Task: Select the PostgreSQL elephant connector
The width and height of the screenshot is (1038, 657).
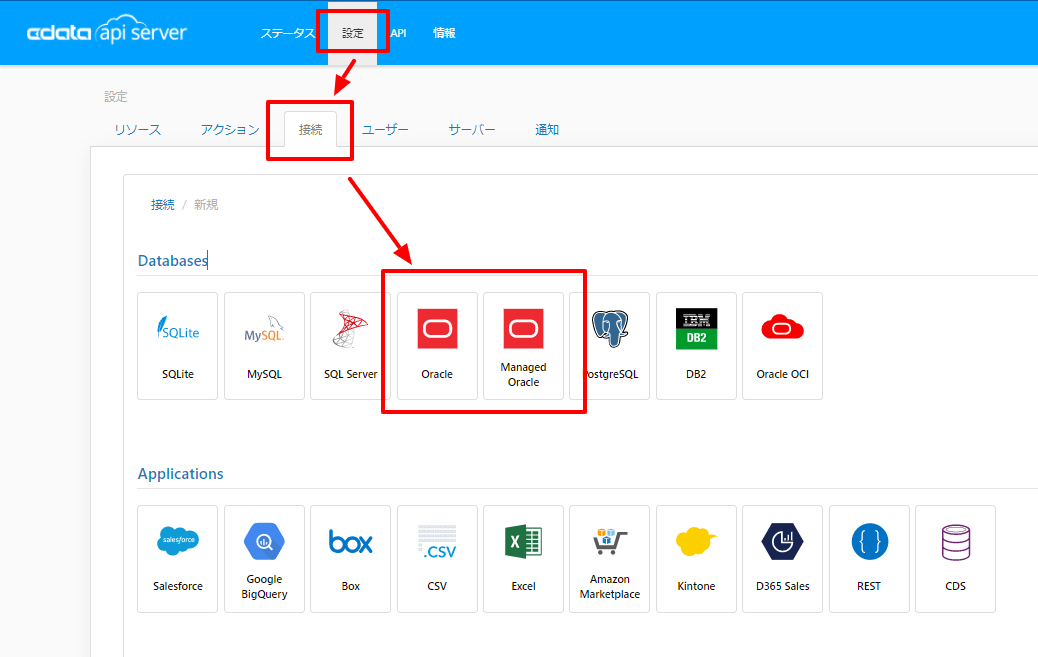Action: (x=610, y=346)
